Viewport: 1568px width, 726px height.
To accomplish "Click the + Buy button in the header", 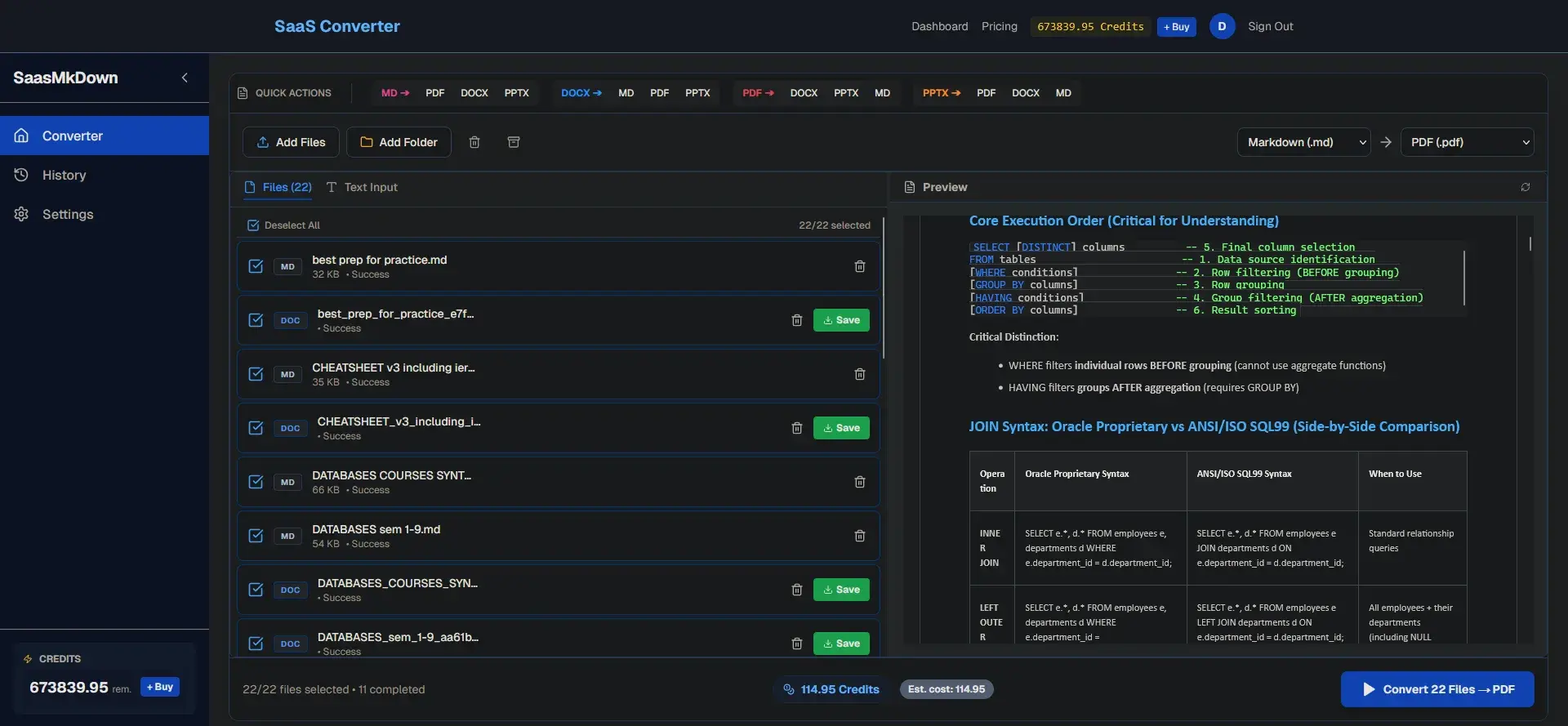I will 1177,27.
